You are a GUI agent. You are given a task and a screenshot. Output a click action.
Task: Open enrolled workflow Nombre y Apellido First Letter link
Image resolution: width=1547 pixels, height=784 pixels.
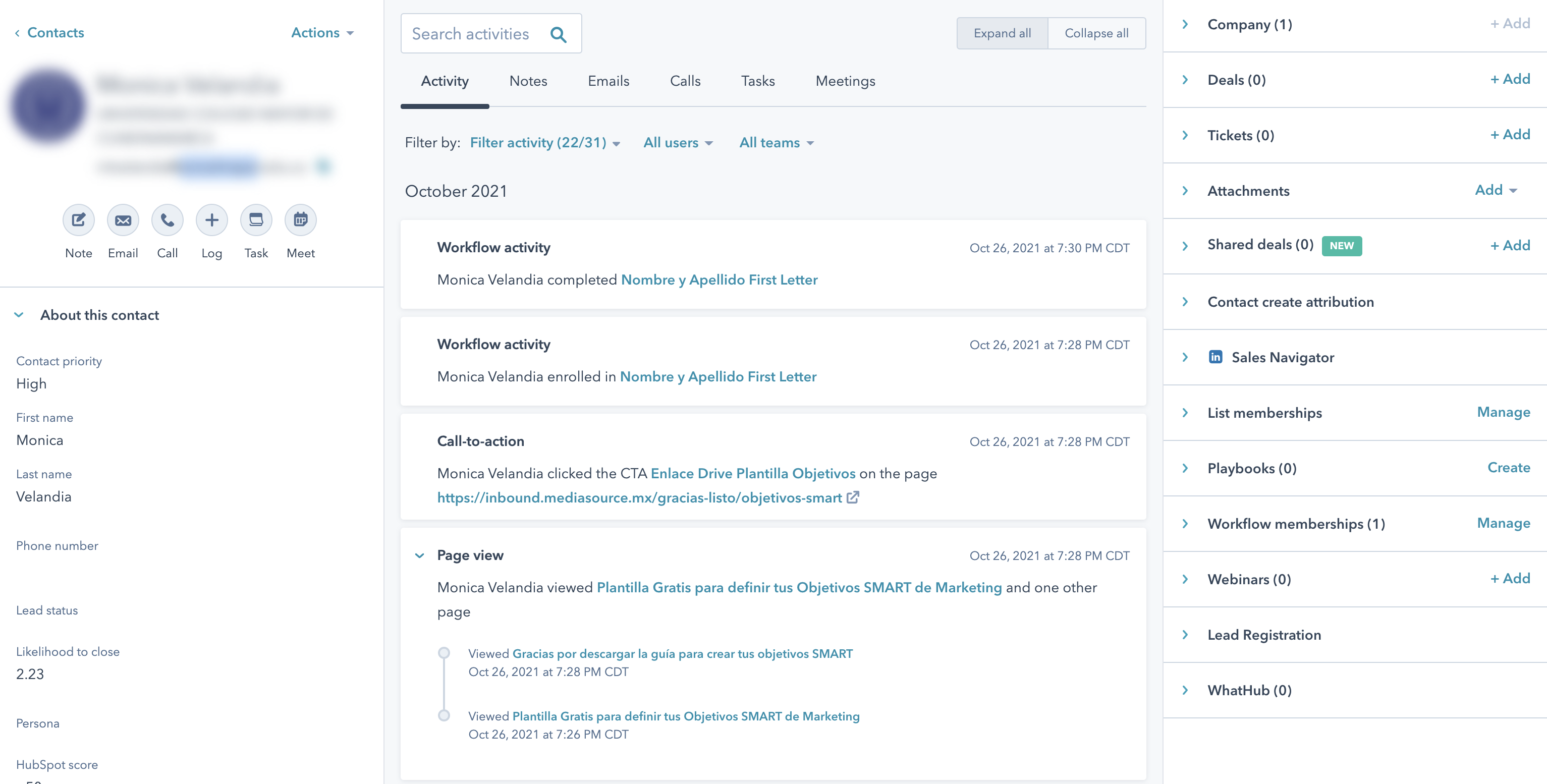tap(717, 376)
